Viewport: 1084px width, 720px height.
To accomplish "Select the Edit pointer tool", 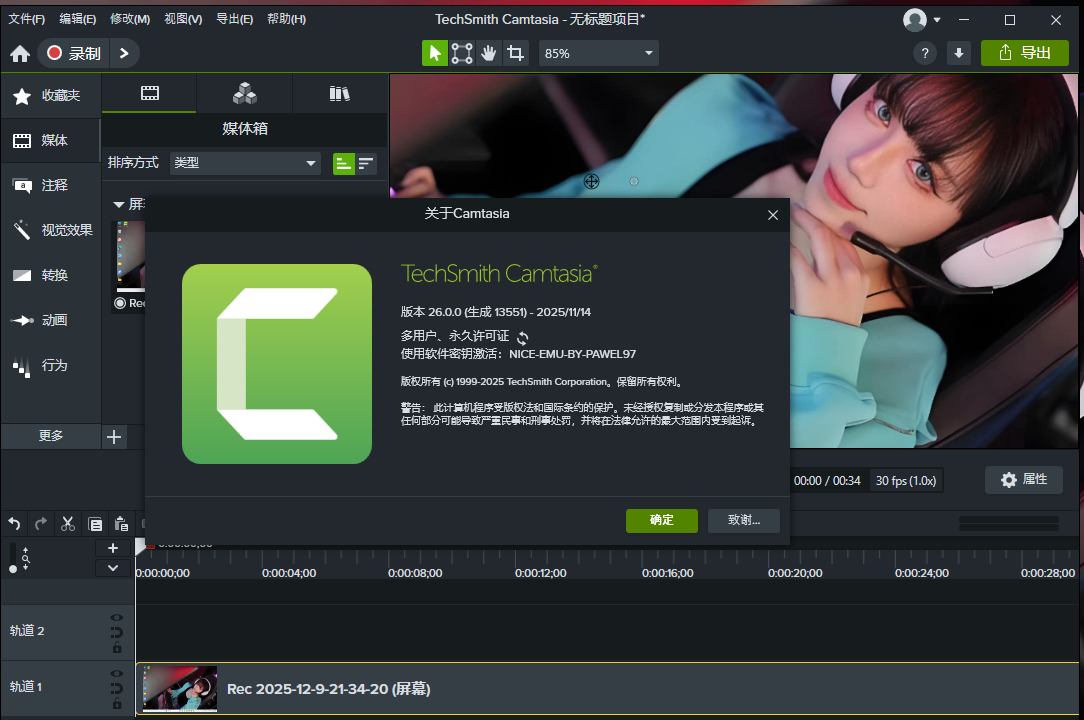I will click(434, 53).
